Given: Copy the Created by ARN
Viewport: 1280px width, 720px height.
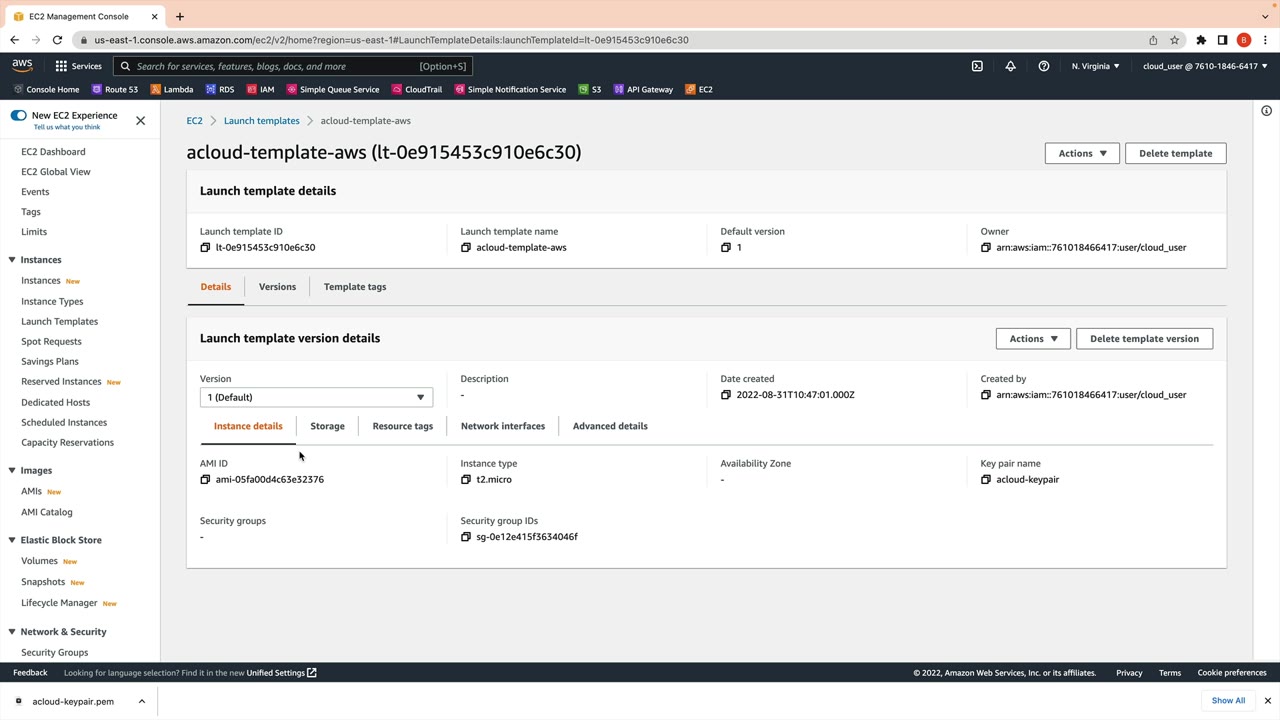Looking at the screenshot, I should coord(986,395).
